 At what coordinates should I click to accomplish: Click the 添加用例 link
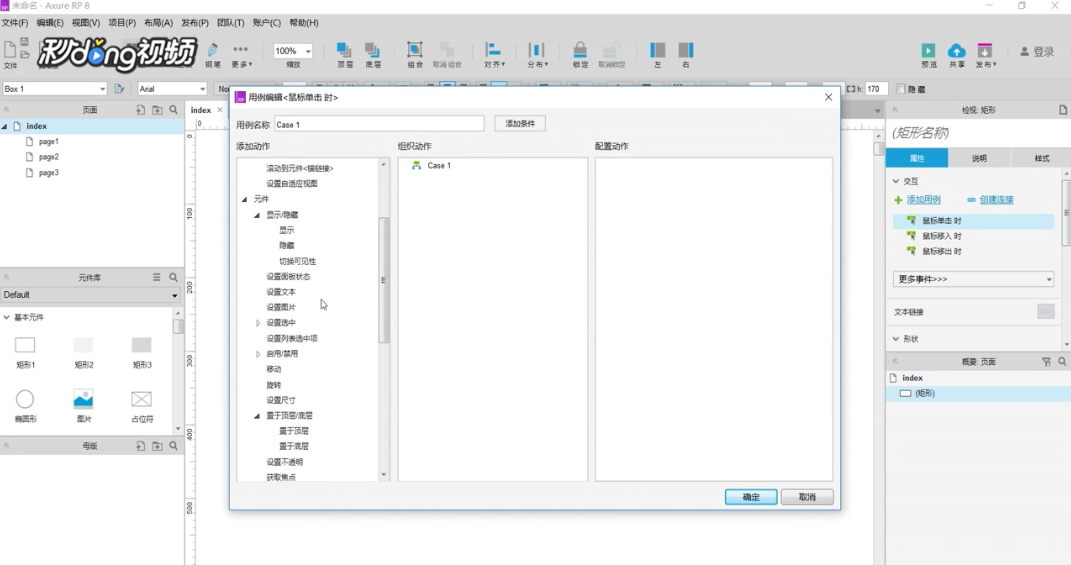[923, 199]
